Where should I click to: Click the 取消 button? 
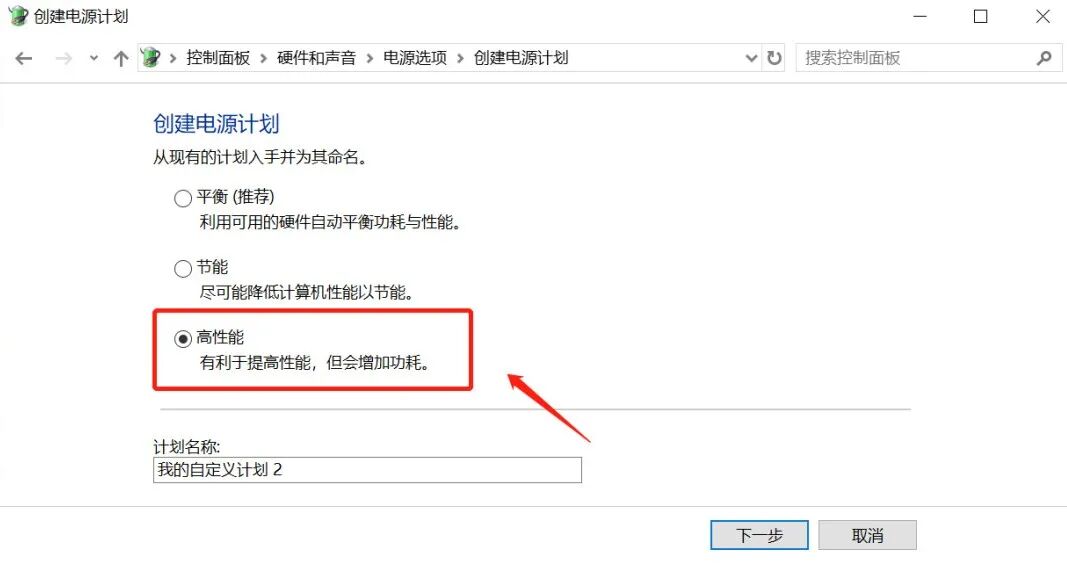(868, 535)
